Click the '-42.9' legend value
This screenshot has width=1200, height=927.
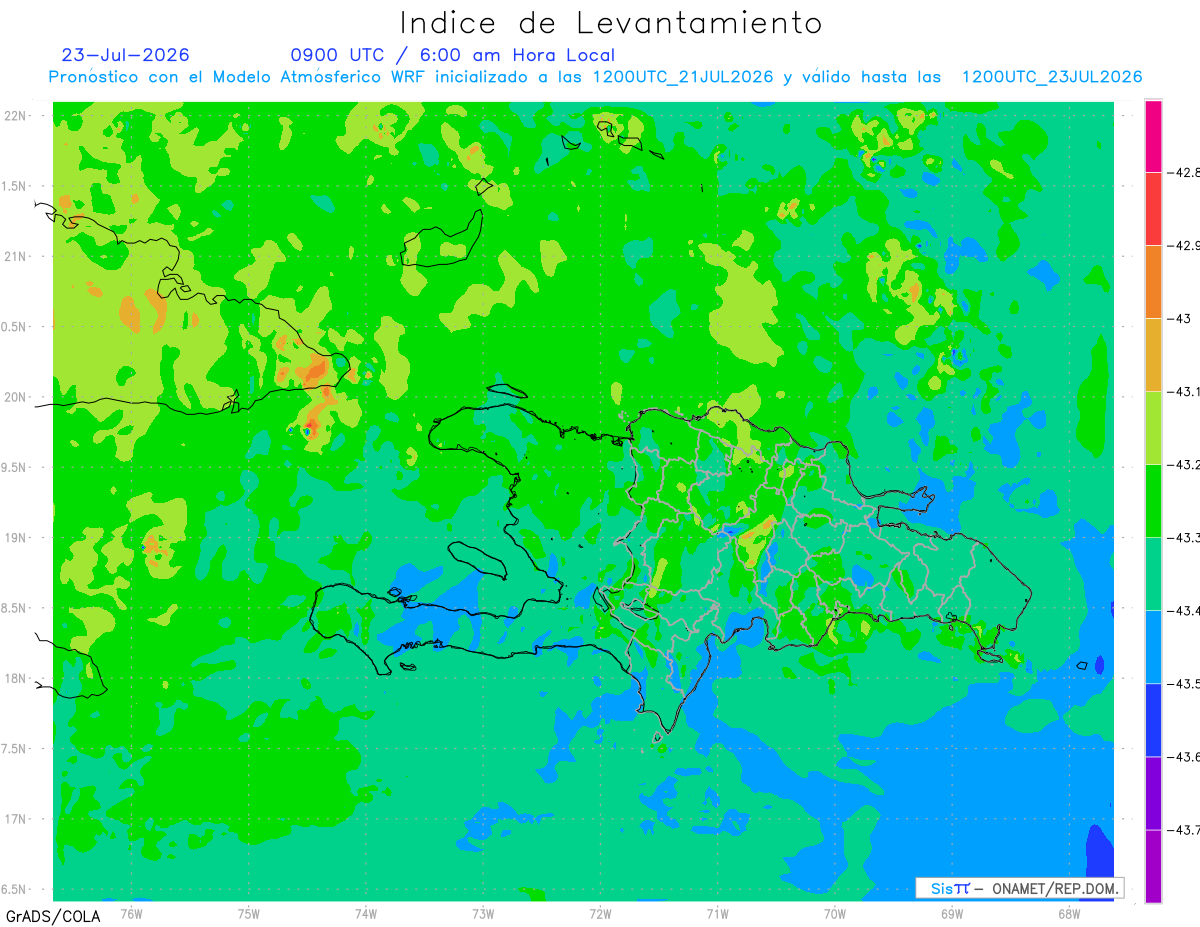(1186, 246)
